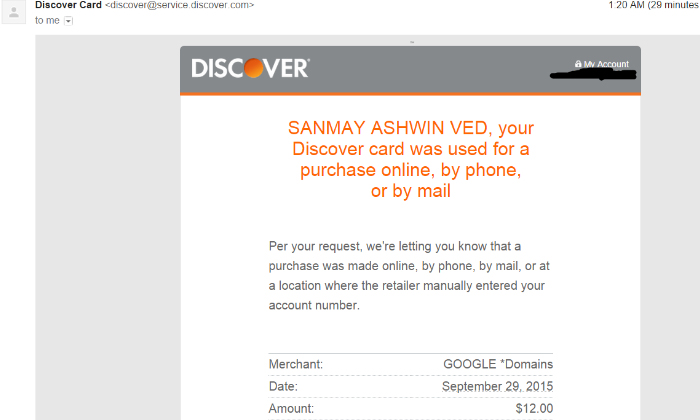Click the Discover logo in the banner
Viewport: 700px width, 420px height.
coord(250,68)
